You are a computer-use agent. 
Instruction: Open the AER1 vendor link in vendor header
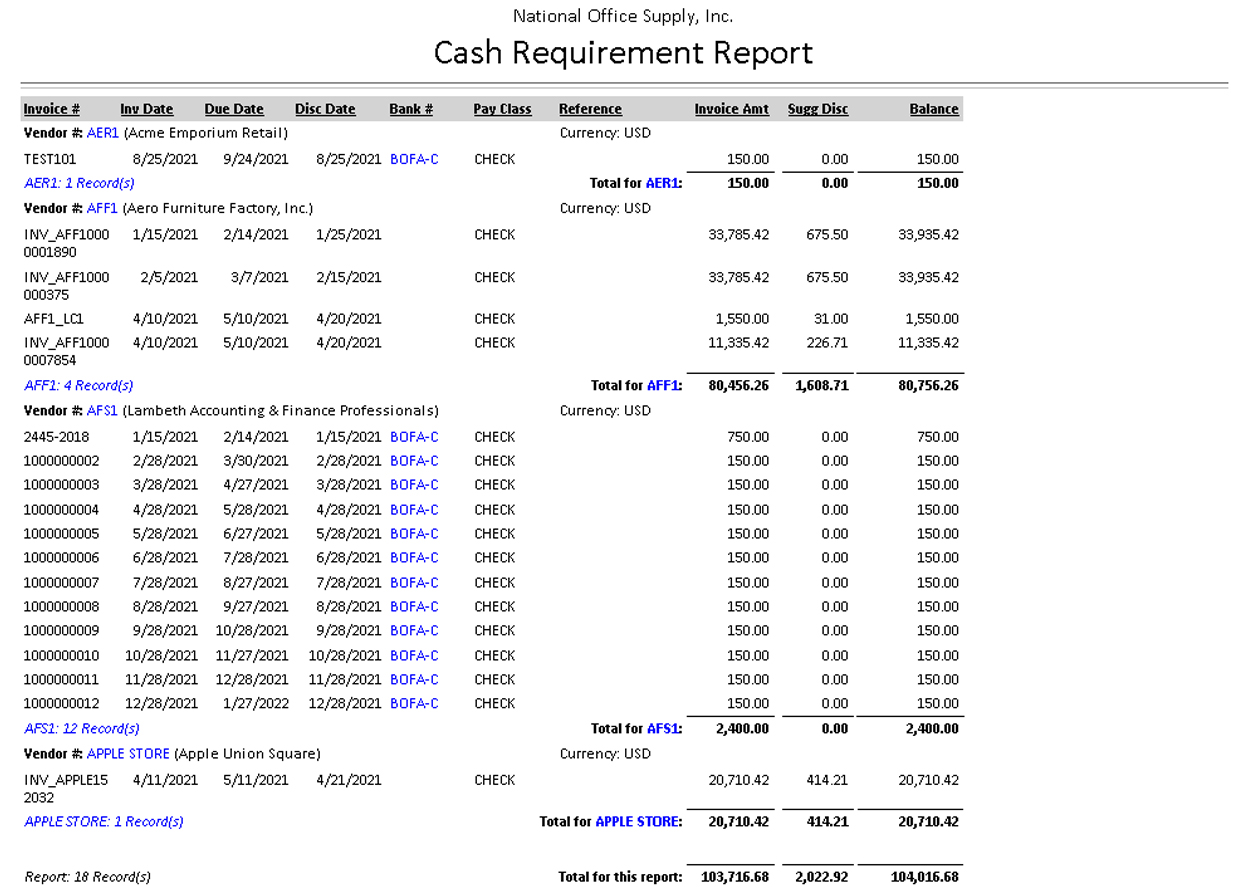coord(103,133)
